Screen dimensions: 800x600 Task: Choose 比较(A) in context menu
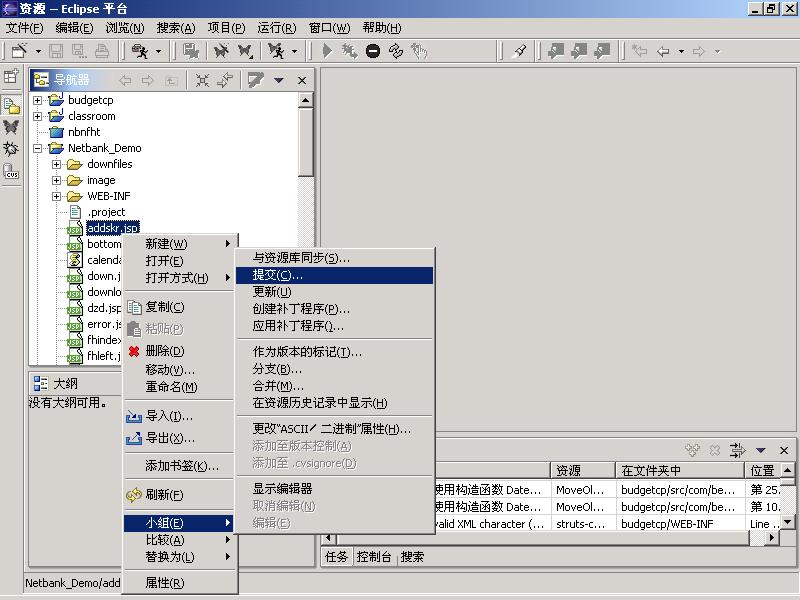coord(179,540)
